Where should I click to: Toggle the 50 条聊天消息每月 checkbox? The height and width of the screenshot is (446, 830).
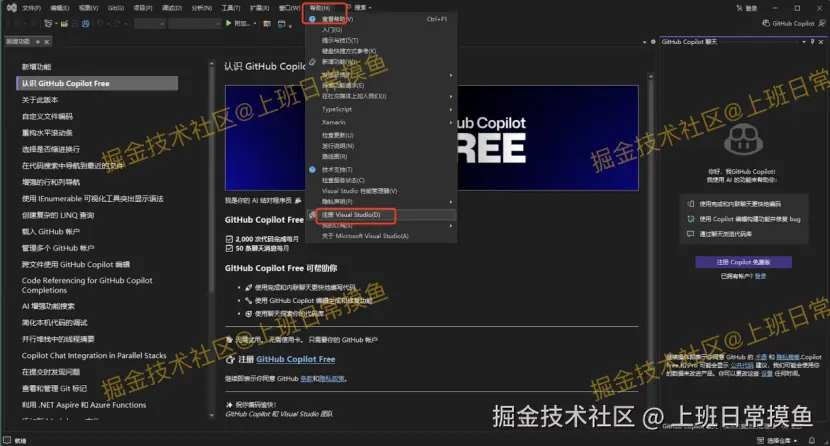tap(229, 248)
